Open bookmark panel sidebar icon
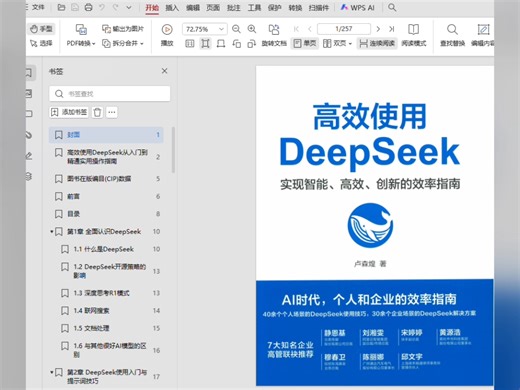This screenshot has height=390, width=520. (x=29, y=73)
